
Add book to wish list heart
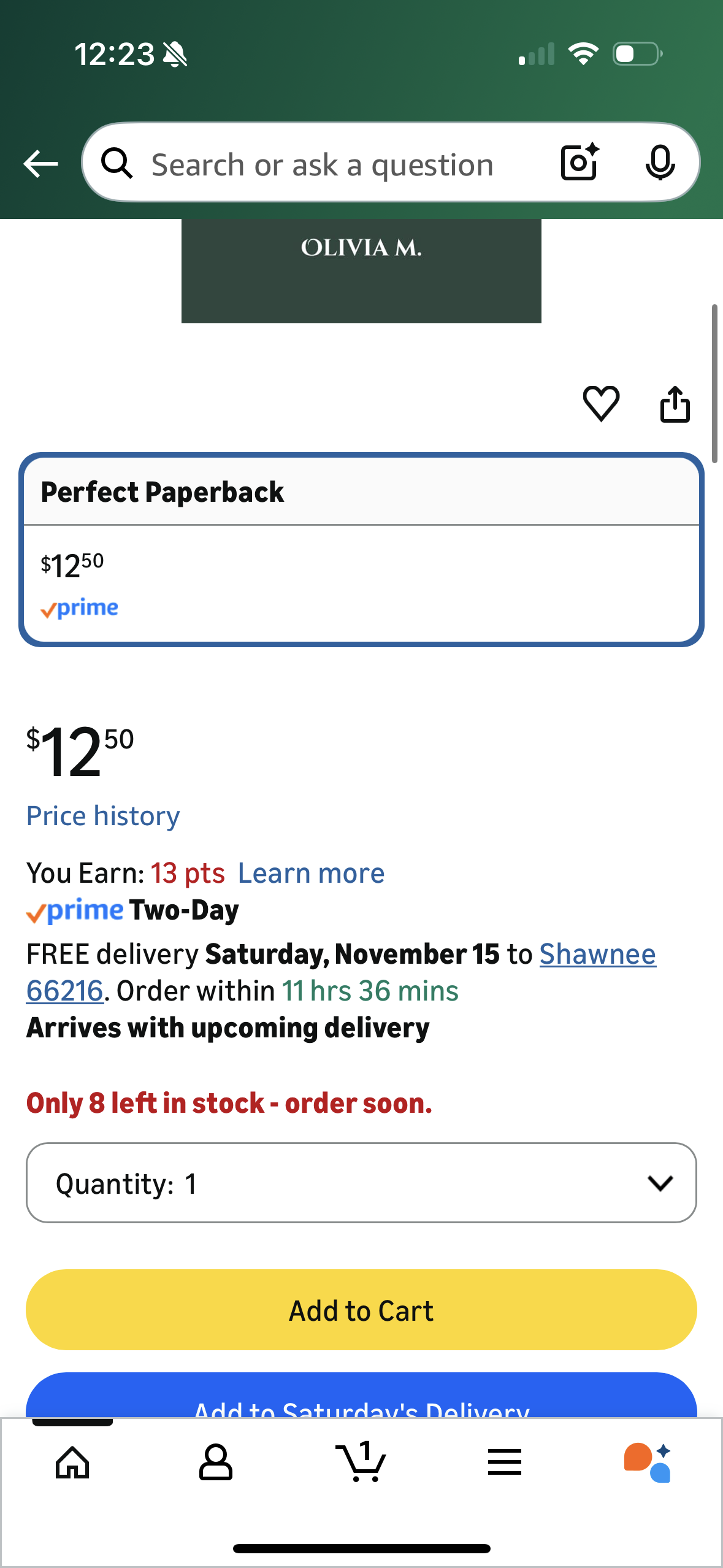pos(601,404)
